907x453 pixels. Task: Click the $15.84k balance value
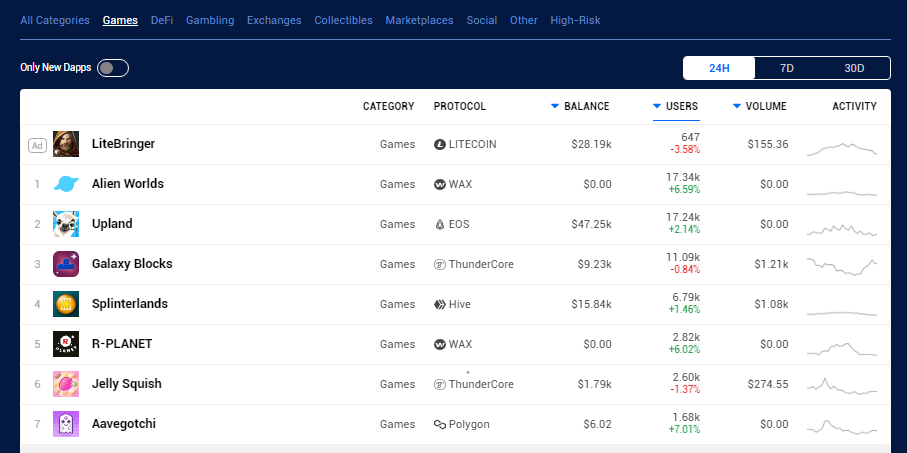coord(591,304)
